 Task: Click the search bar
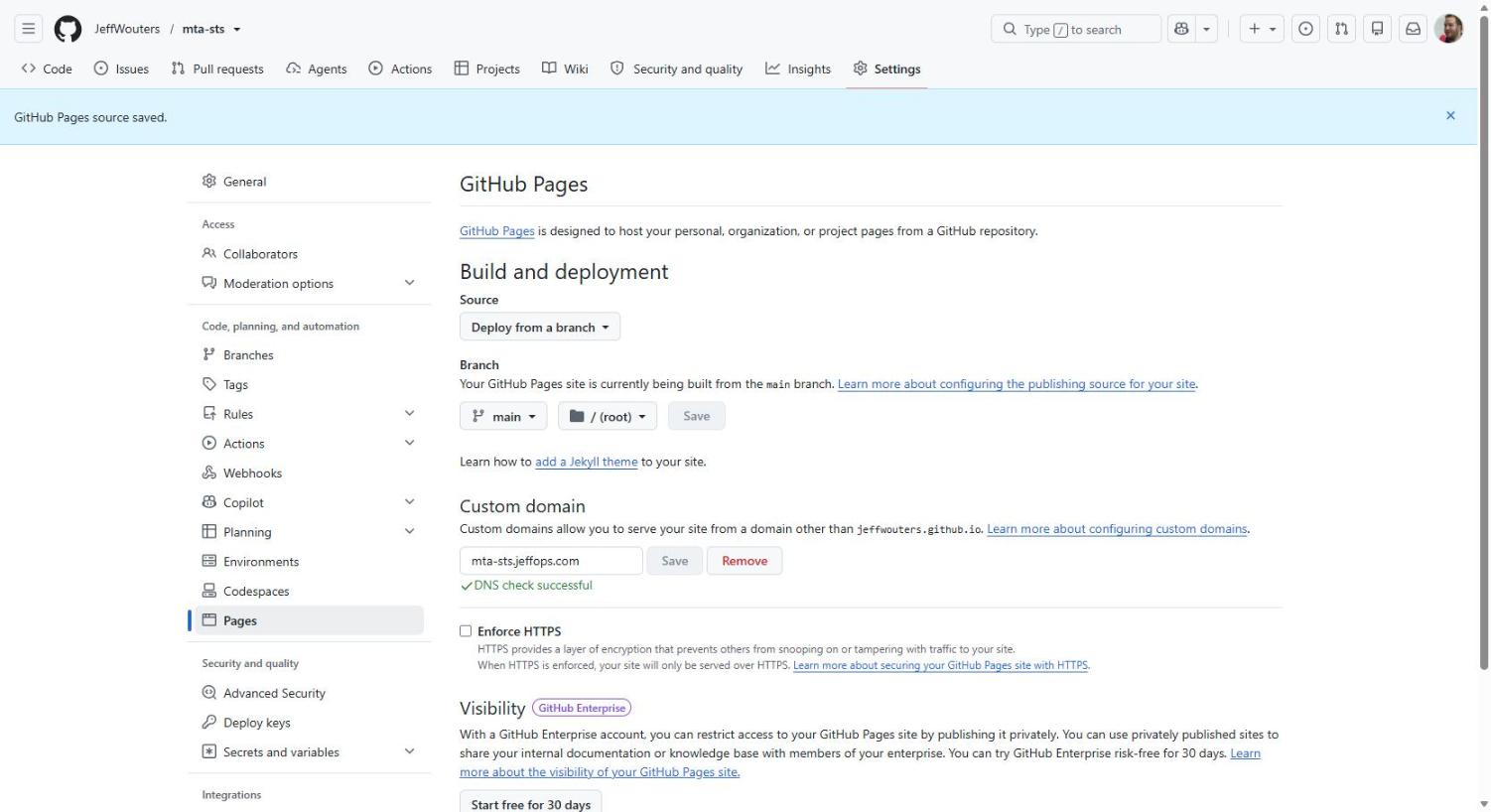point(1075,29)
